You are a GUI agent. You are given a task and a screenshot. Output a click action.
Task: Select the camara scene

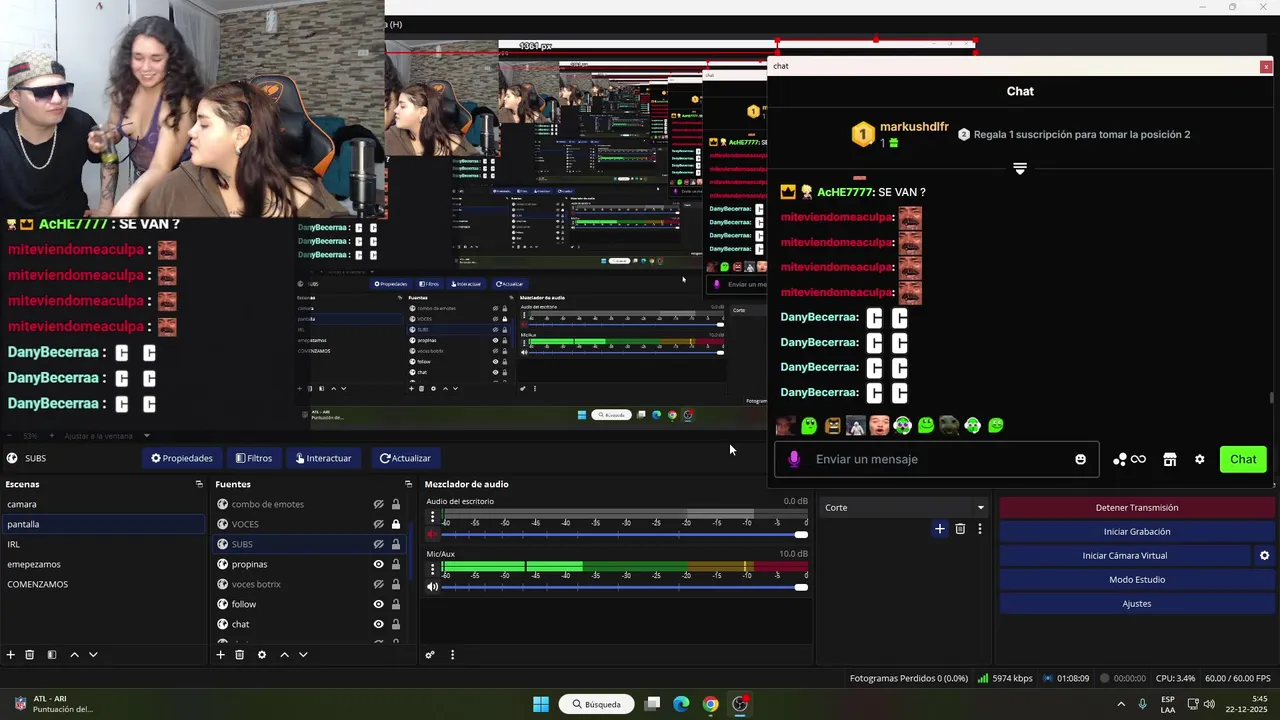click(103, 504)
